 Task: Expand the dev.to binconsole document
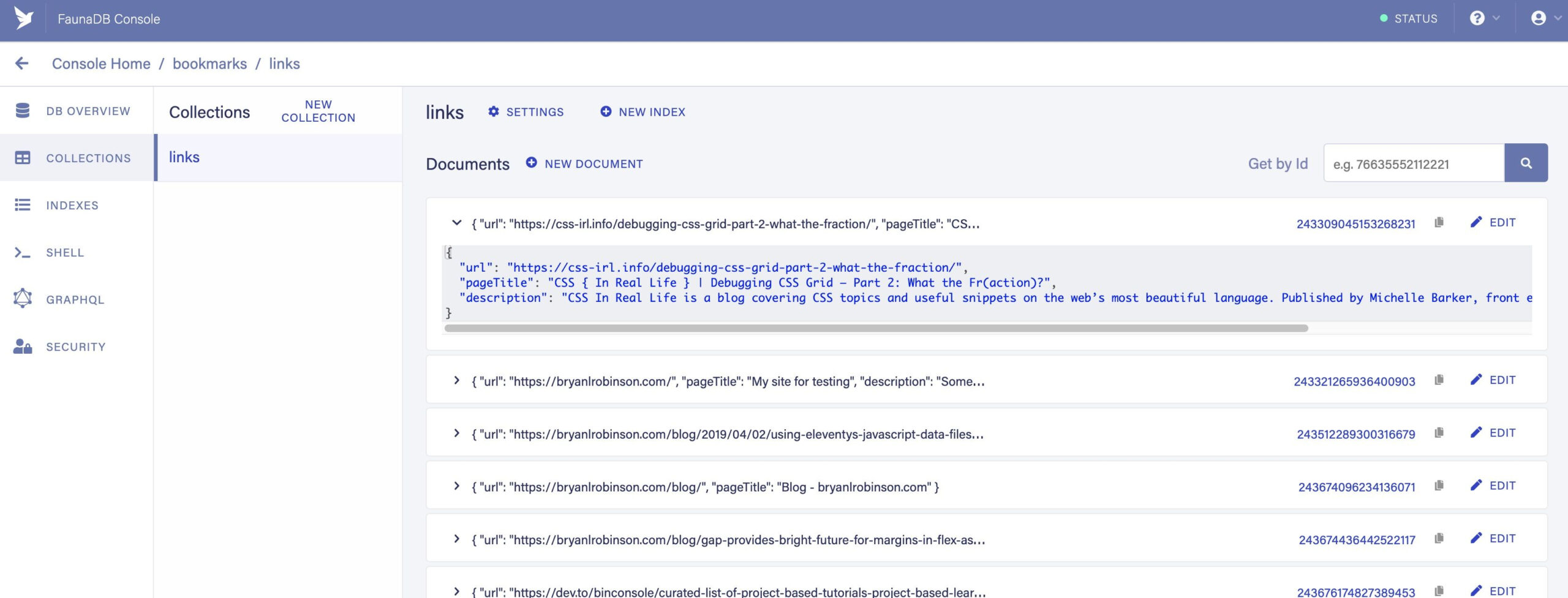(456, 591)
